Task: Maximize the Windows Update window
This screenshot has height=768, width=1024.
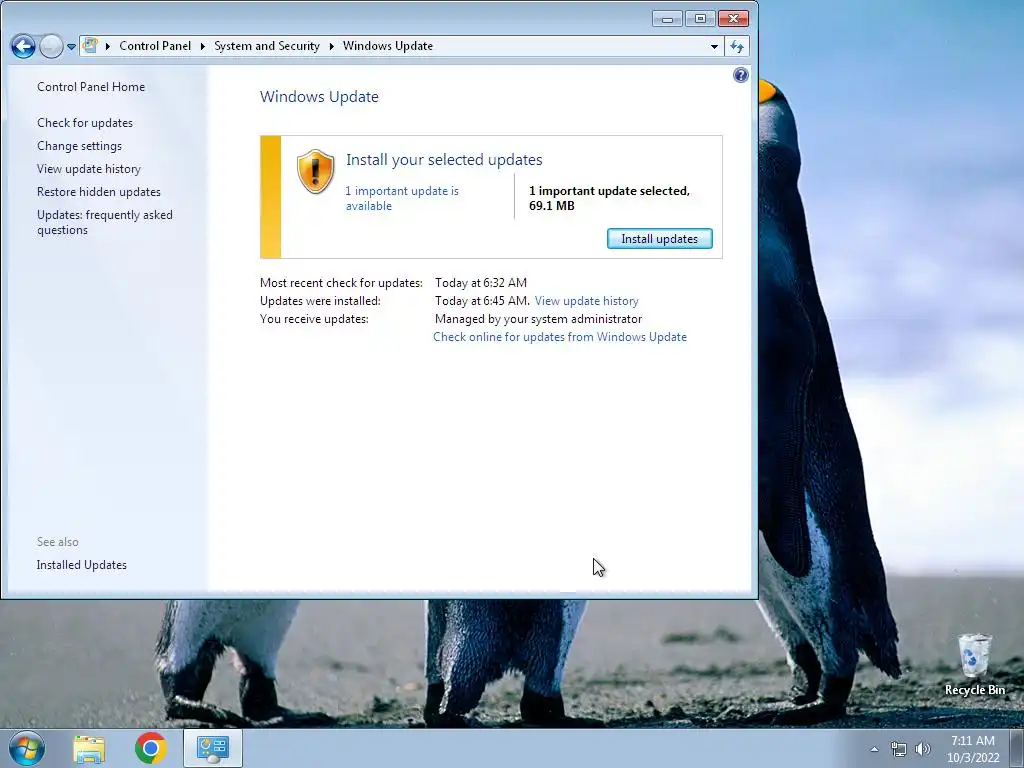Action: pos(700,19)
